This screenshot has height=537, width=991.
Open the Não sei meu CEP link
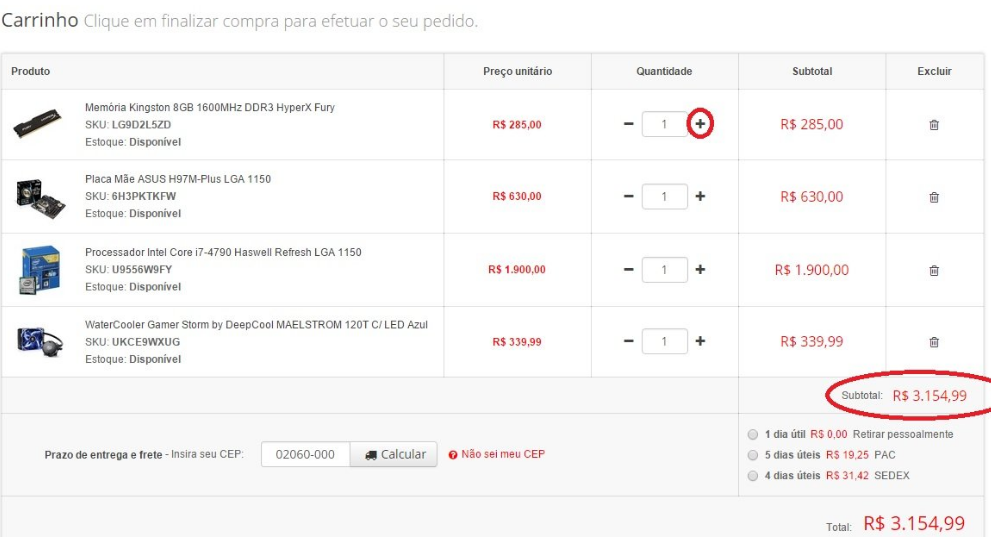(x=502, y=454)
